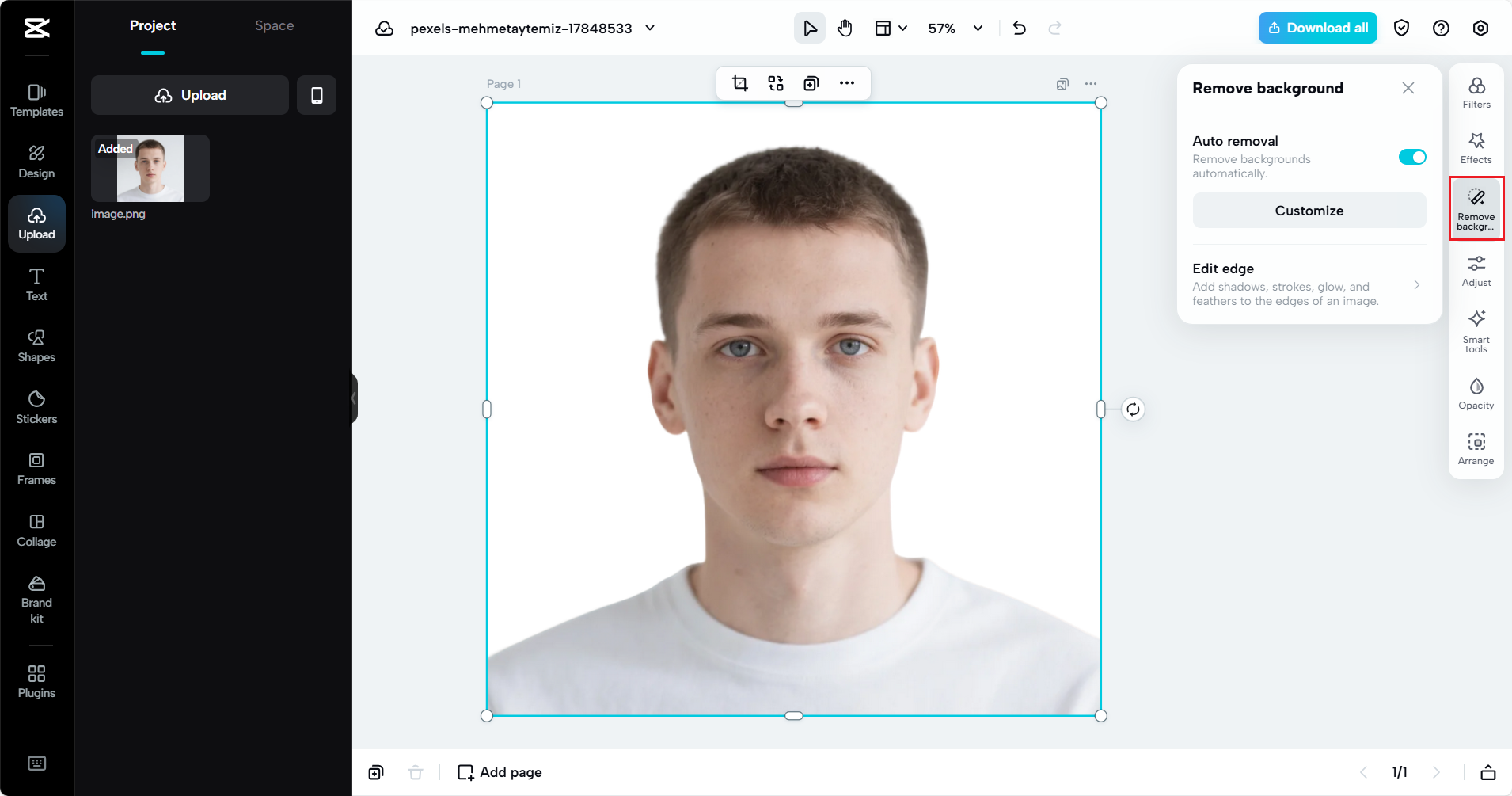1512x796 pixels.
Task: Open more options in image toolbar
Action: pyautogui.click(x=847, y=83)
